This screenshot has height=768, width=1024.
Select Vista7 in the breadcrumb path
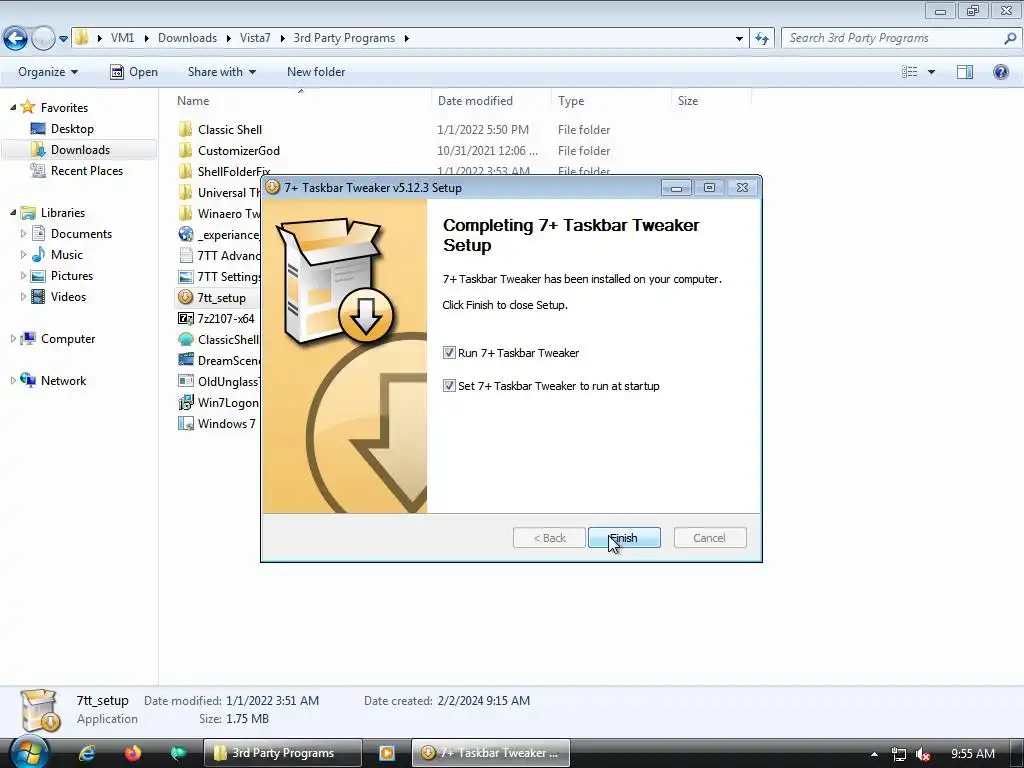click(x=255, y=38)
